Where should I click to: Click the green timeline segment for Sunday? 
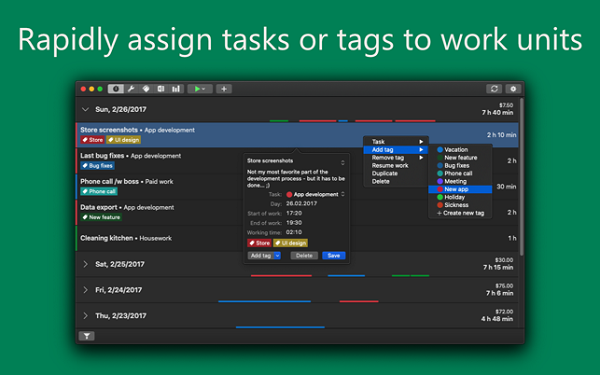pos(279,121)
